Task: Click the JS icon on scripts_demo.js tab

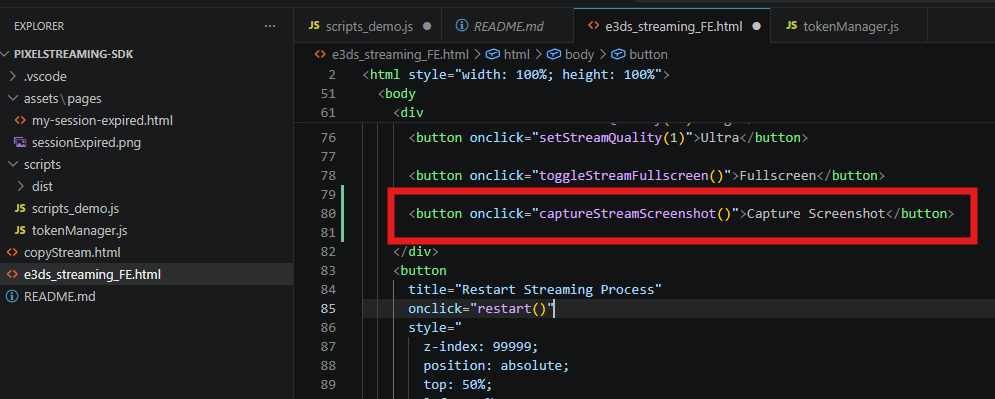Action: [x=313, y=26]
